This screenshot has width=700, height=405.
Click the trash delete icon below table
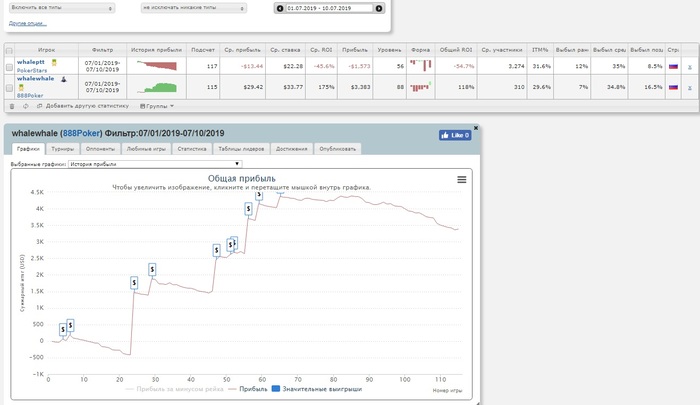point(12,106)
